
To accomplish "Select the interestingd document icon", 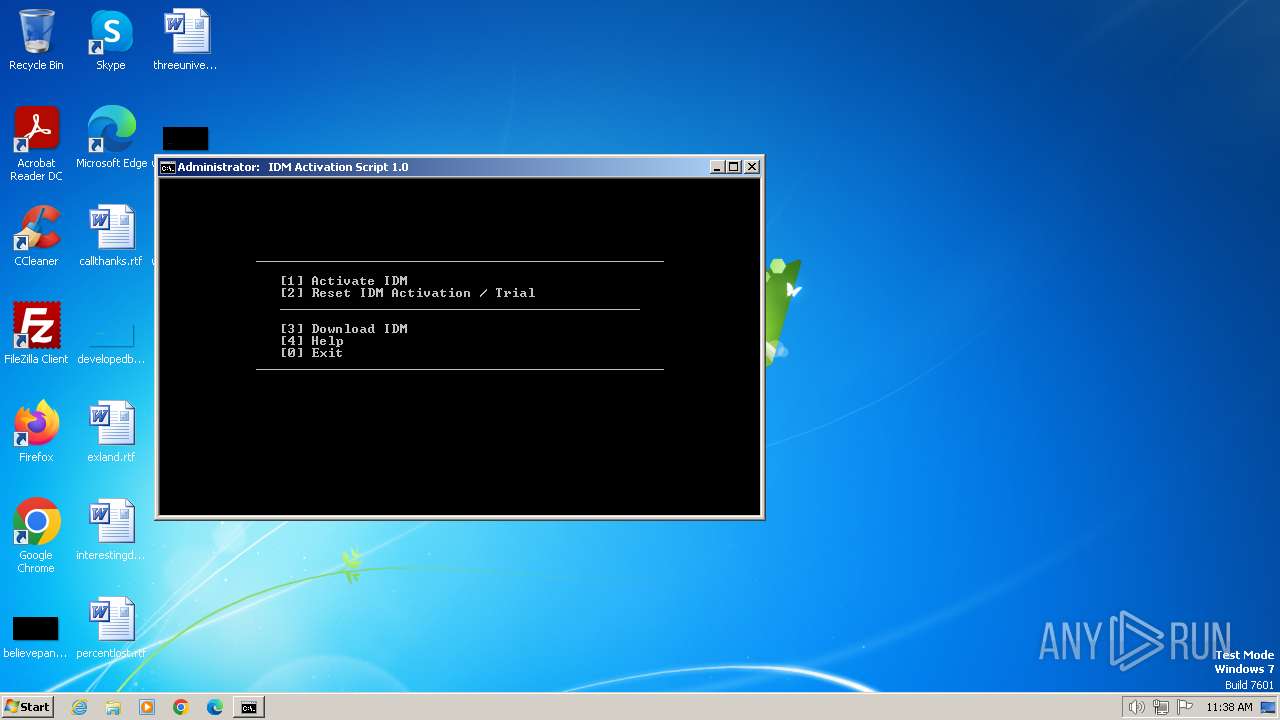I will [x=111, y=530].
